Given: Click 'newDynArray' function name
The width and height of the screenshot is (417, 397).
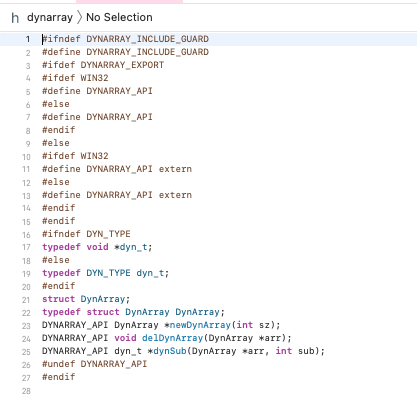Looking at the screenshot, I should (x=200, y=325).
